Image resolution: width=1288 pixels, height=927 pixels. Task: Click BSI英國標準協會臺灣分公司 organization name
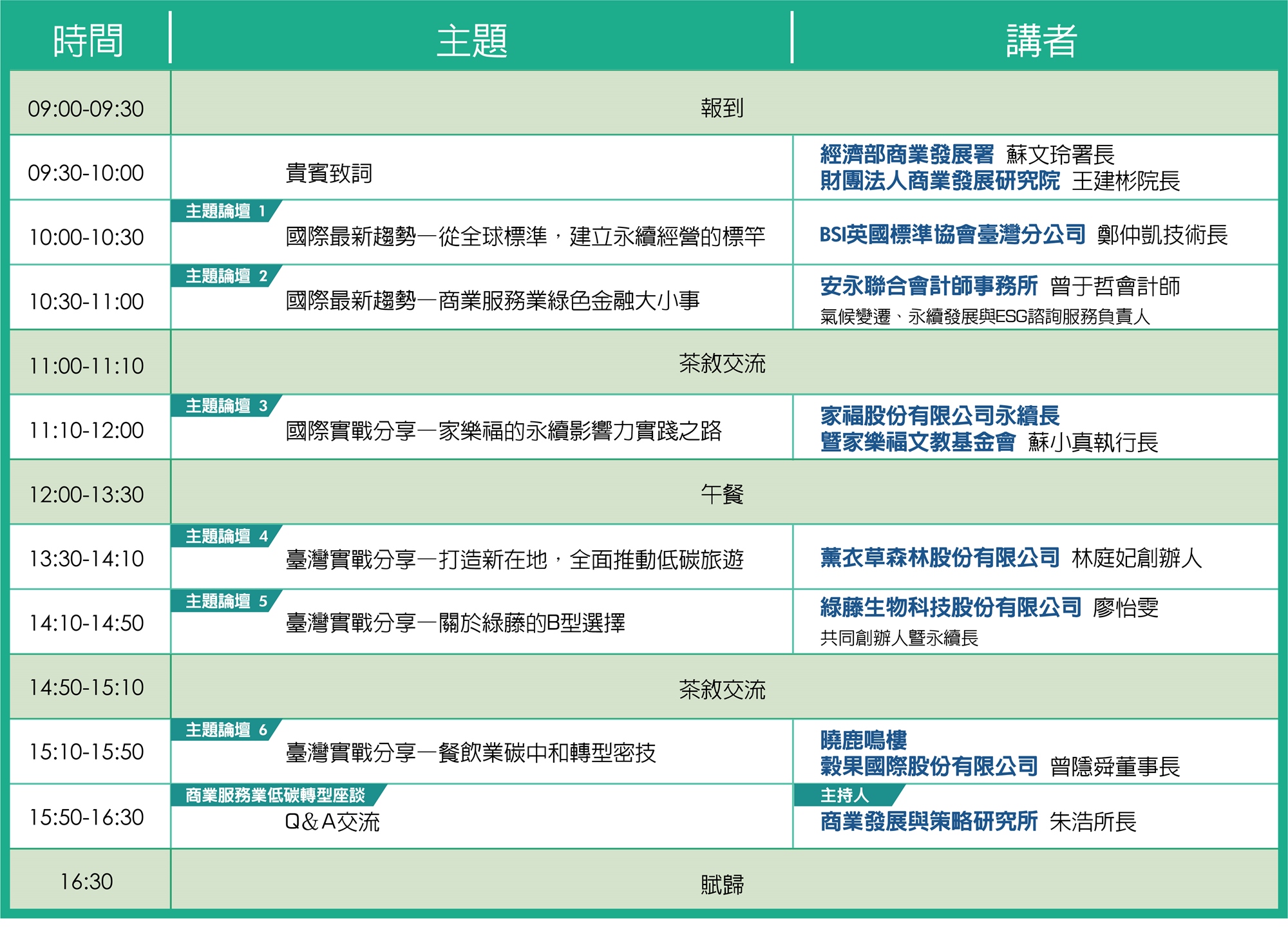click(952, 234)
